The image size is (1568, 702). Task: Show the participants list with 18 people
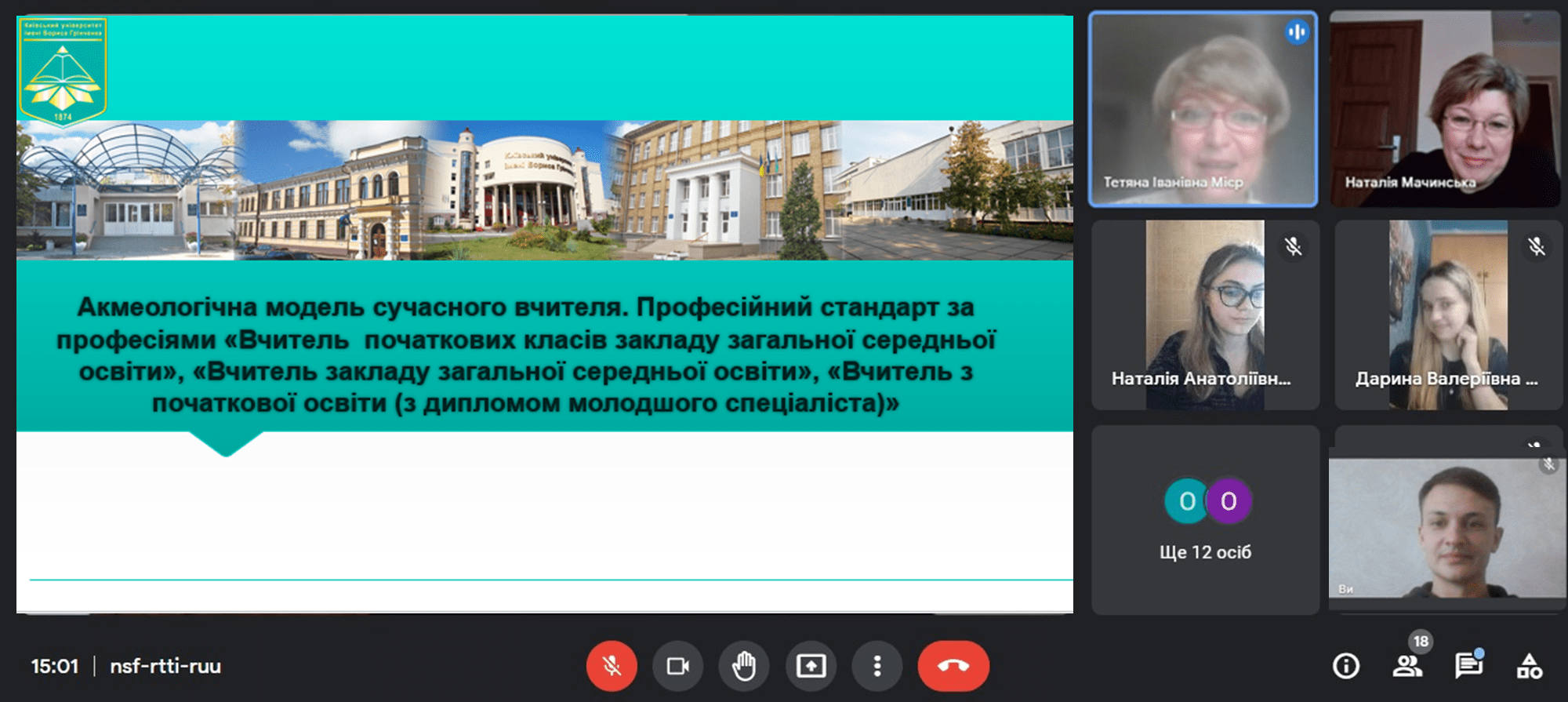1407,666
